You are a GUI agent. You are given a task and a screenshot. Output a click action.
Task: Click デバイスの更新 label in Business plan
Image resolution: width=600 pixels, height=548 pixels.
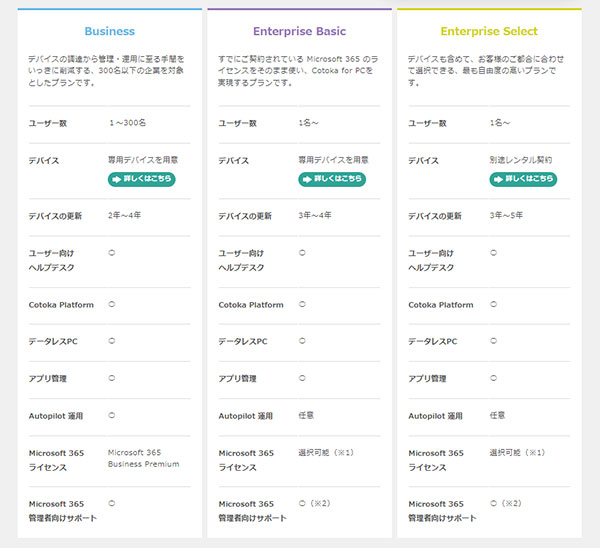(x=55, y=216)
